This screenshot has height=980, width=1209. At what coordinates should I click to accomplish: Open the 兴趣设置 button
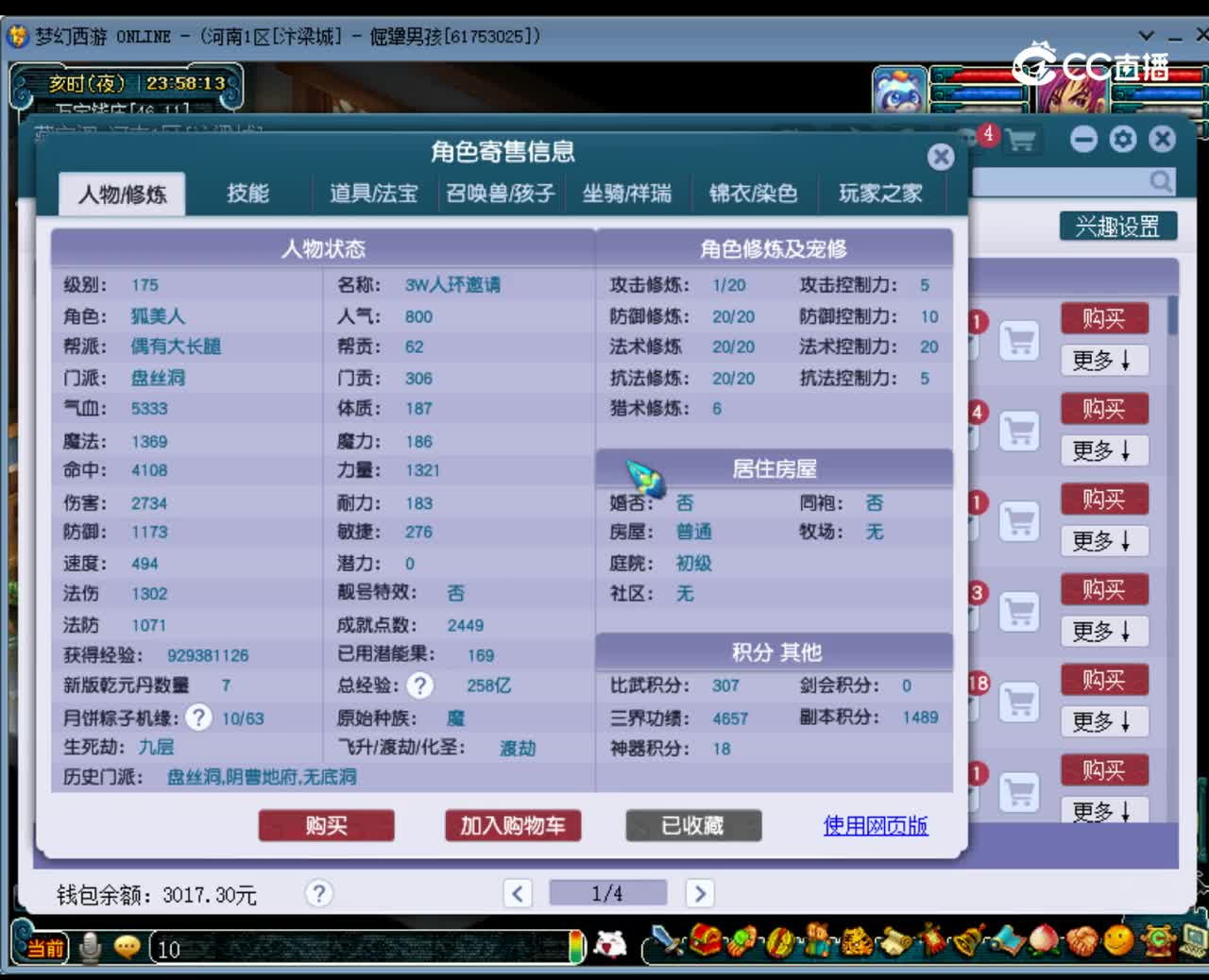pyautogui.click(x=1117, y=227)
